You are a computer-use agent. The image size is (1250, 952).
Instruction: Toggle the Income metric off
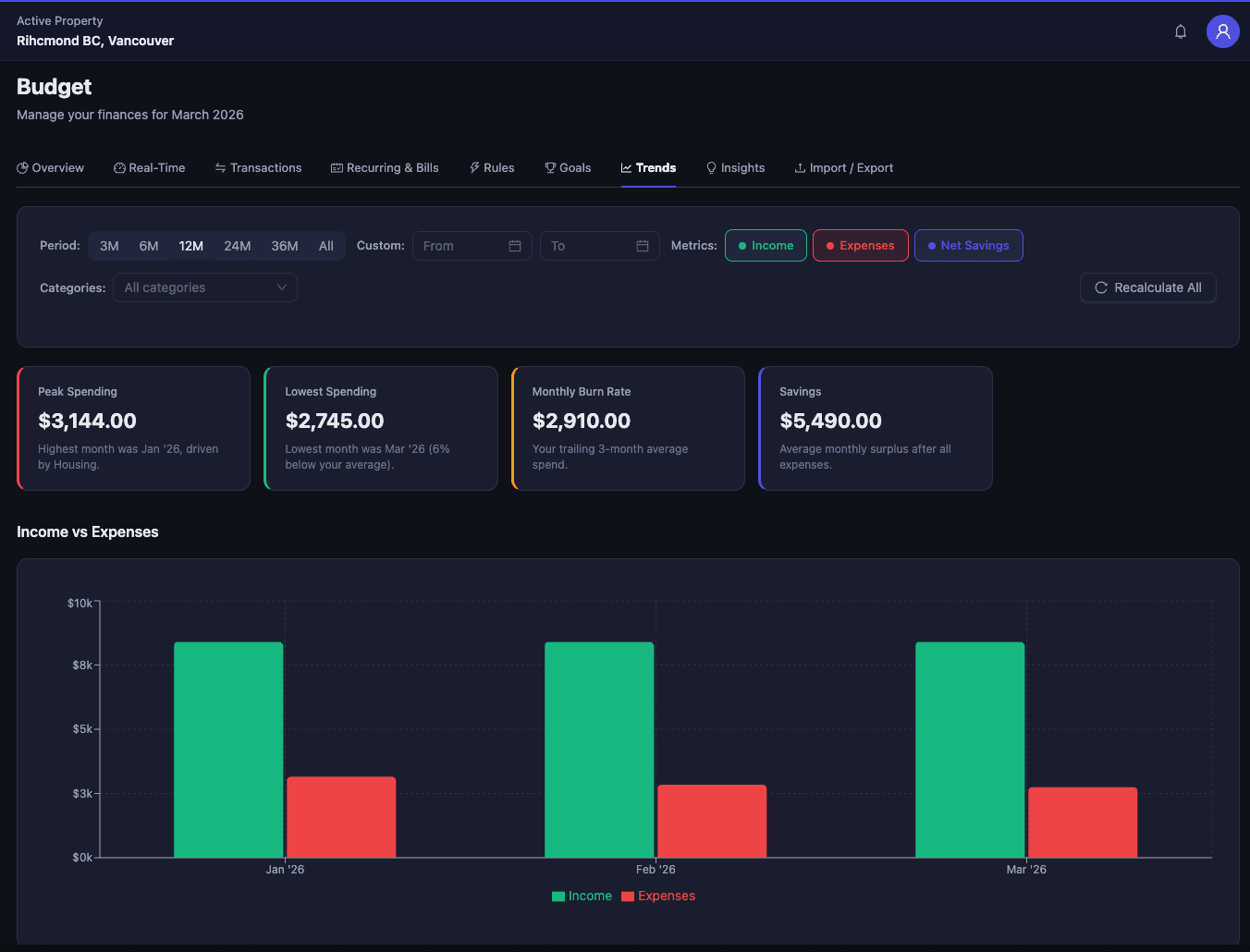[766, 246]
